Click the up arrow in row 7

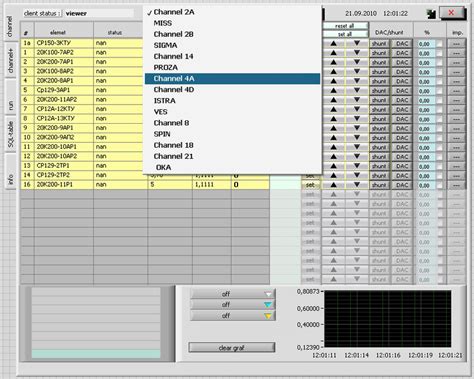333,109
